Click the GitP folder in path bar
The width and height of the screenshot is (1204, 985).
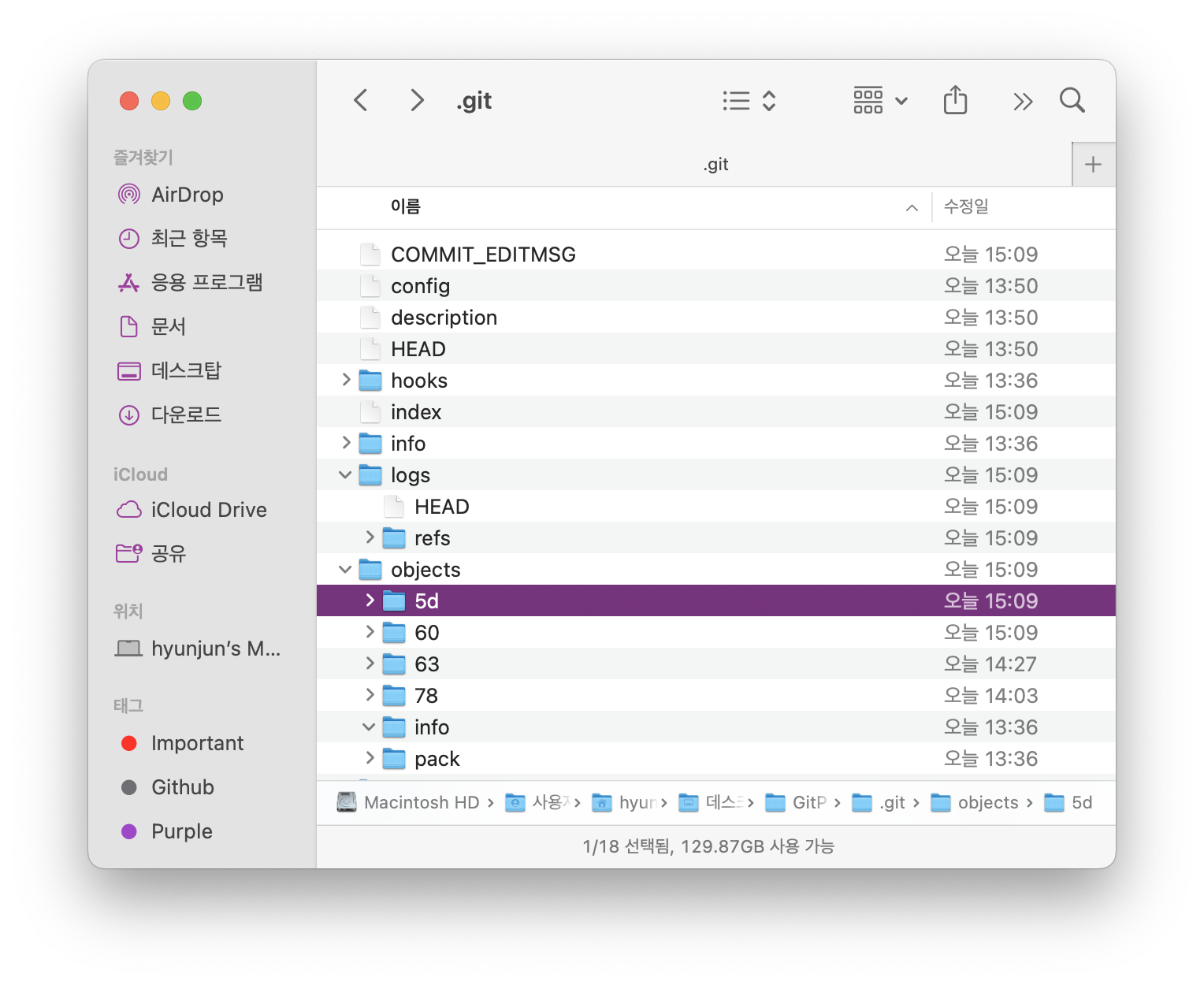[797, 802]
